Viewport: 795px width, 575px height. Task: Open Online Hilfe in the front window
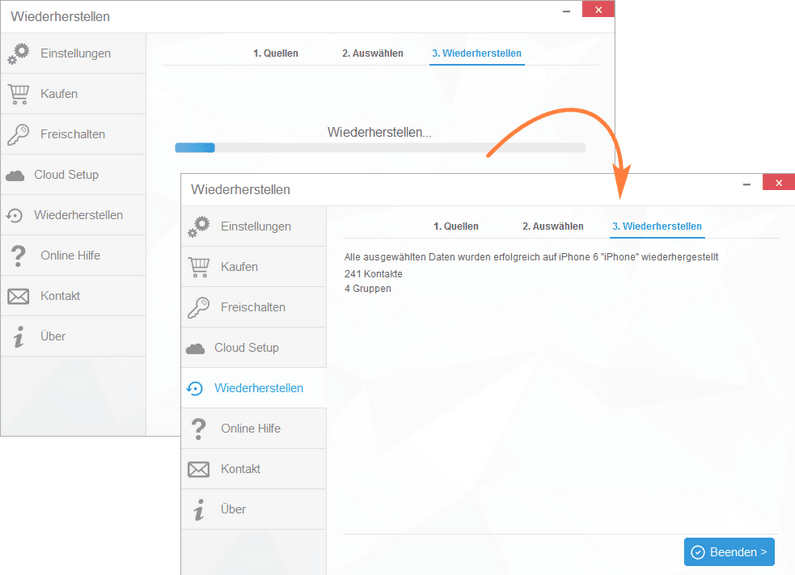click(254, 428)
